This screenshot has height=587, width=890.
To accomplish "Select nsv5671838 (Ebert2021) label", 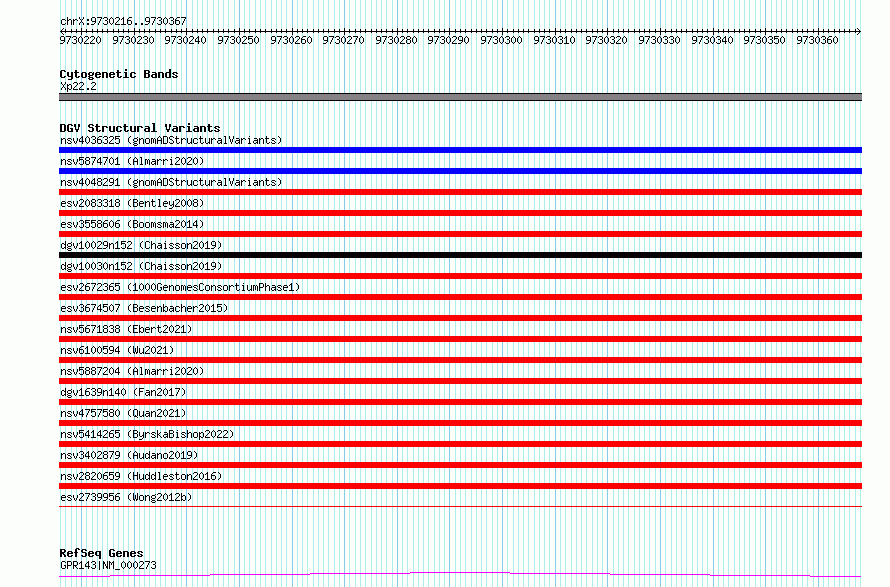I will point(126,329).
